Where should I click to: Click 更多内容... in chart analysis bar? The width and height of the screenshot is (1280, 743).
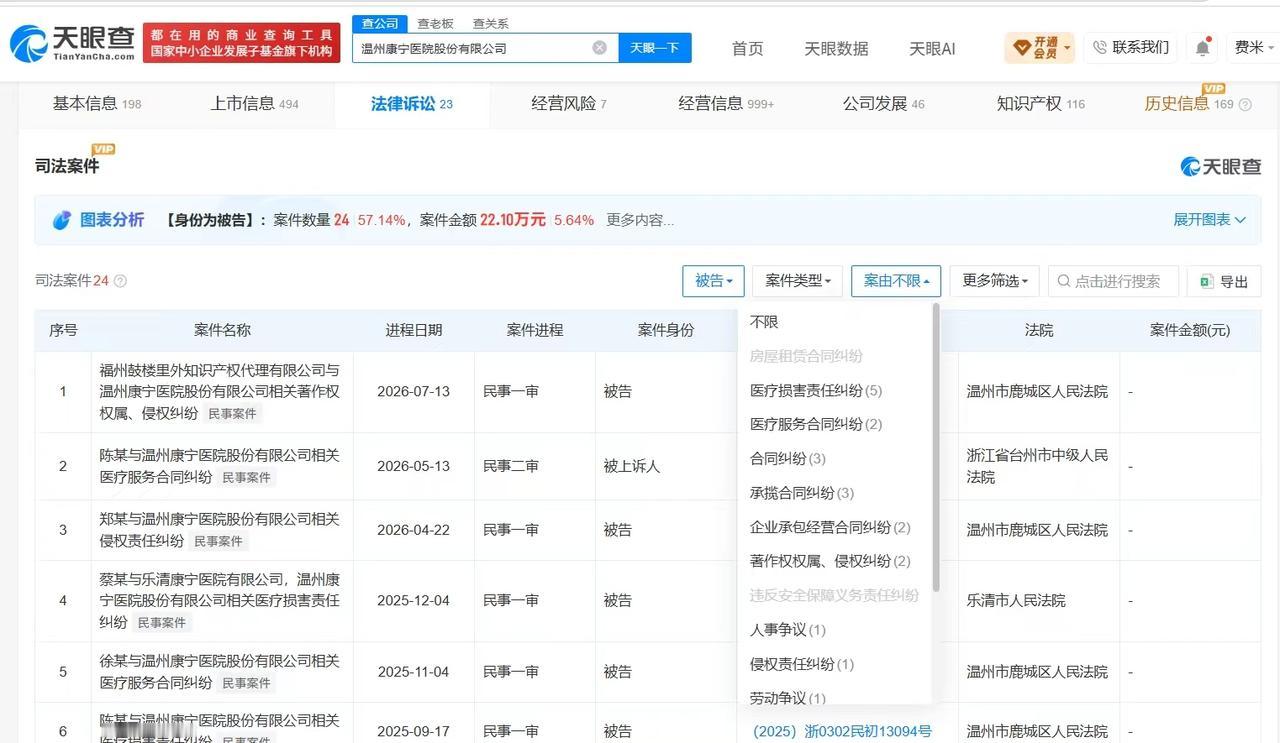(x=640, y=220)
